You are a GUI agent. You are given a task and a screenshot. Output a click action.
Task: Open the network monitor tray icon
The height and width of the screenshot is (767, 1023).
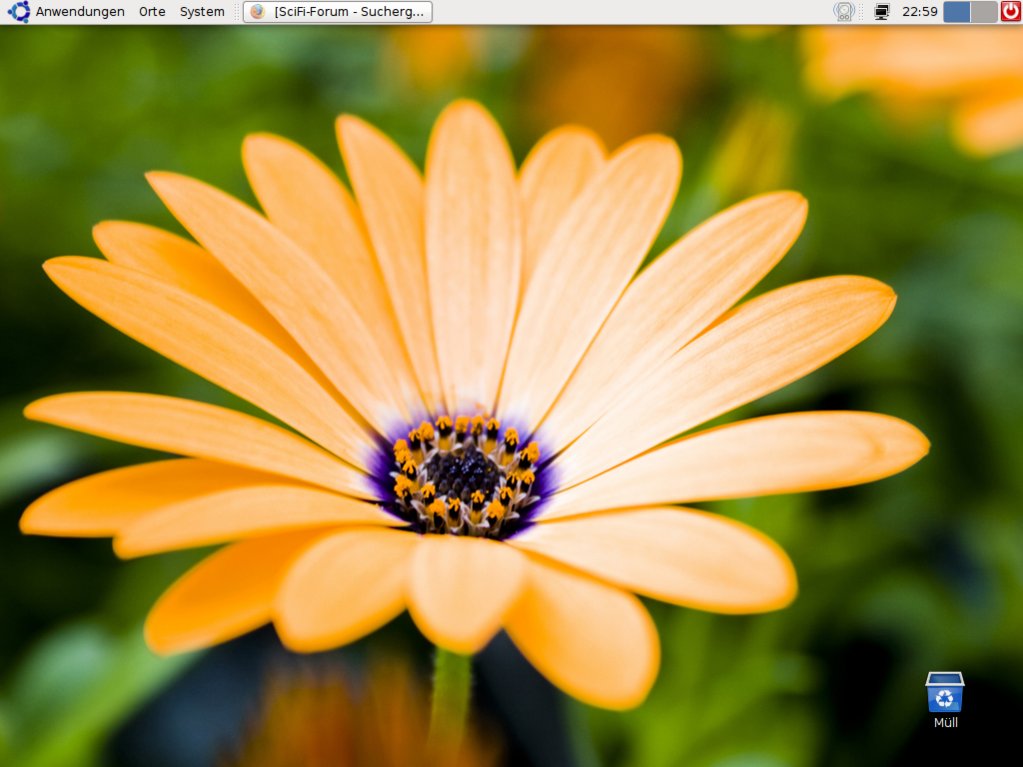click(x=881, y=12)
